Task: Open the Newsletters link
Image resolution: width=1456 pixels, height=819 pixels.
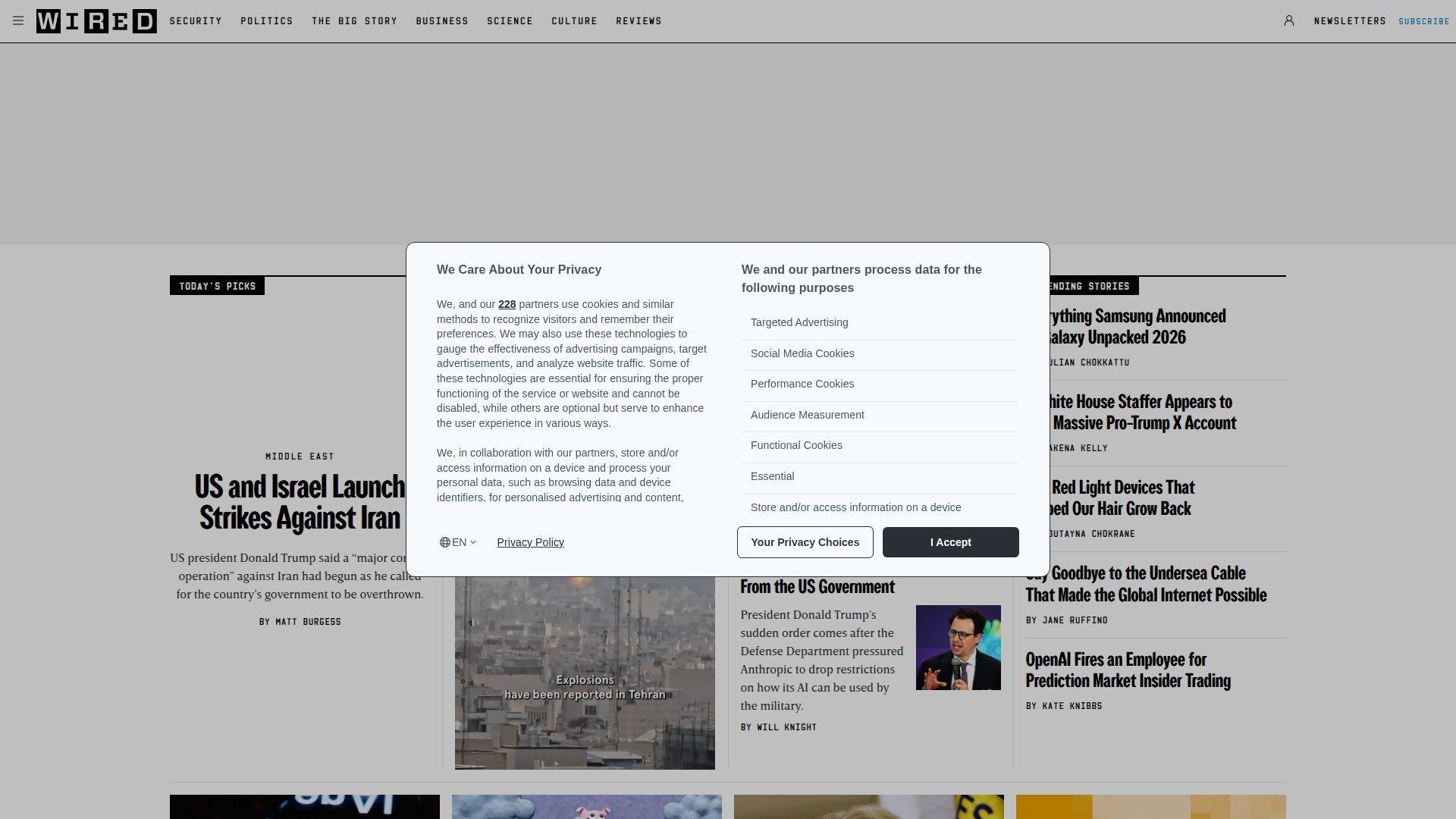Action: click(x=1349, y=21)
